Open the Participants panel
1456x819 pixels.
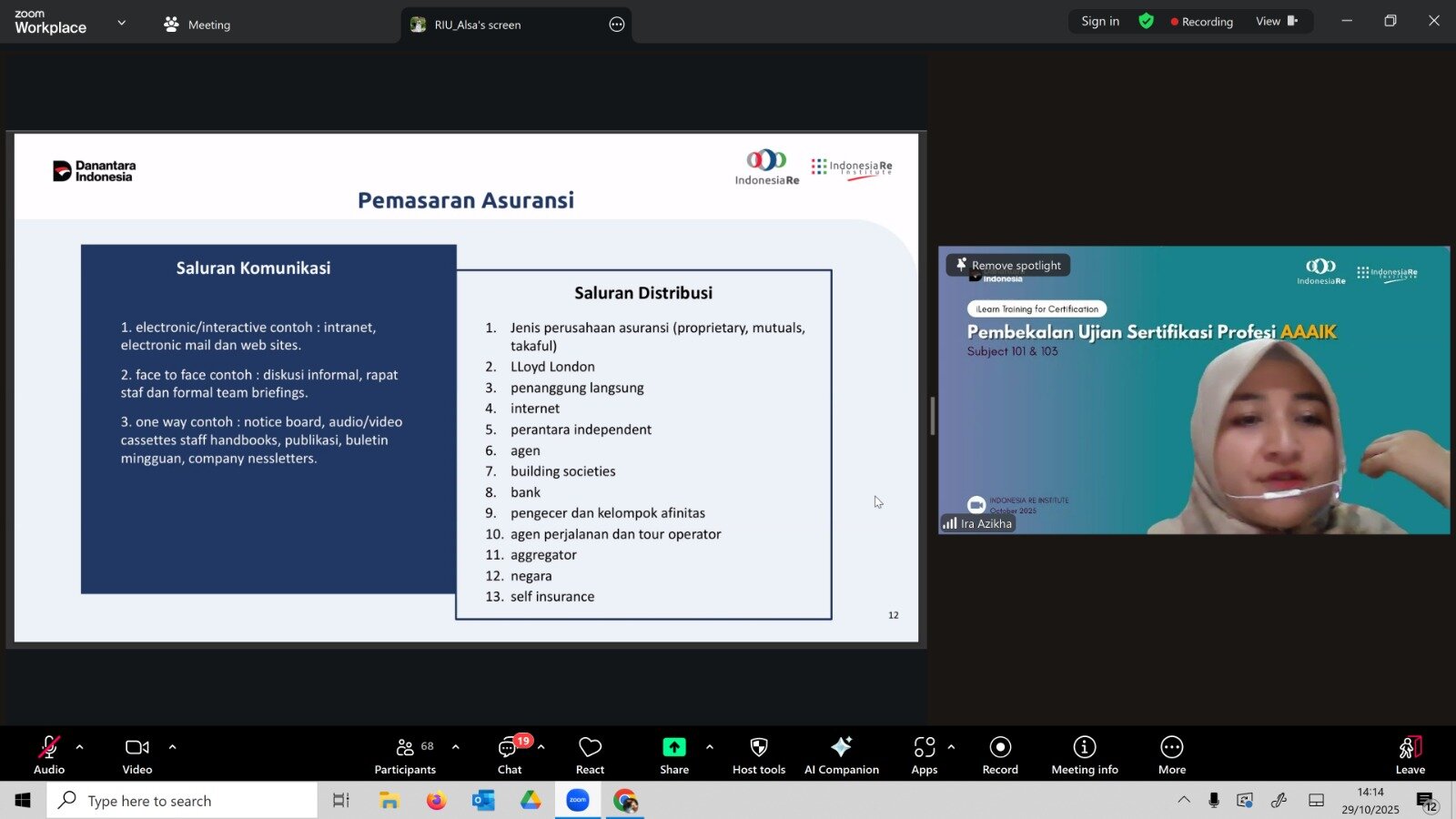(405, 754)
